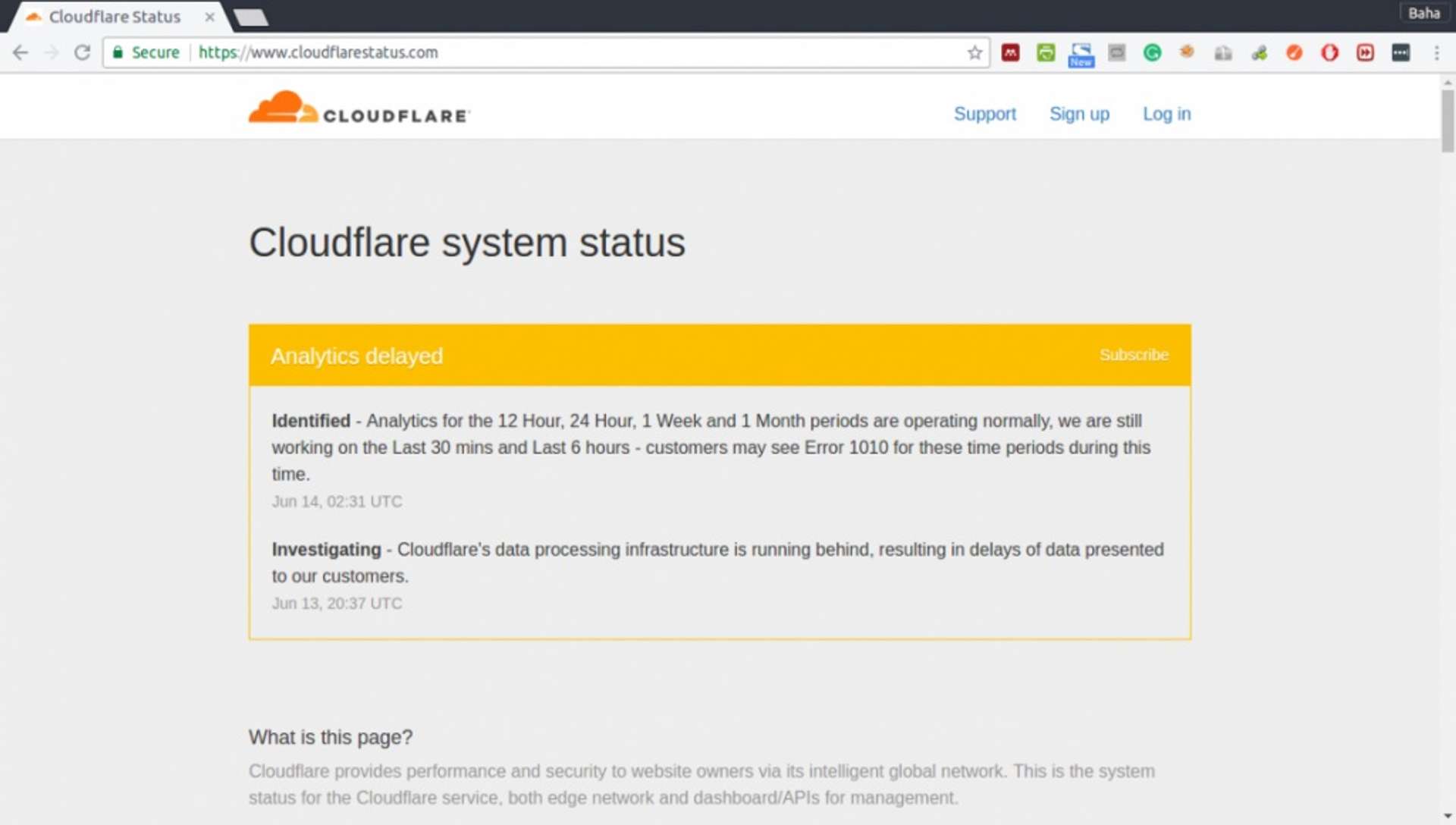Bookmark this page with the star icon
The image size is (1456, 825).
(975, 52)
